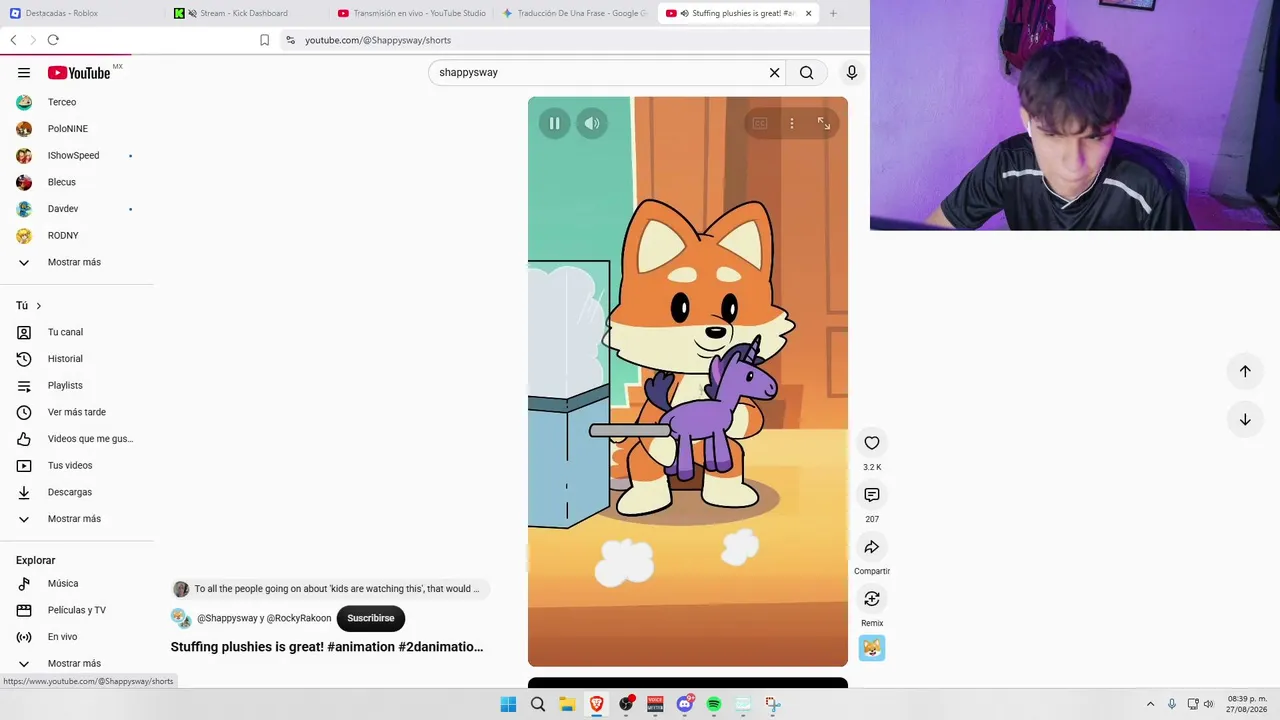Start voice search with the microphone
This screenshot has height=720, width=1280.
click(852, 72)
